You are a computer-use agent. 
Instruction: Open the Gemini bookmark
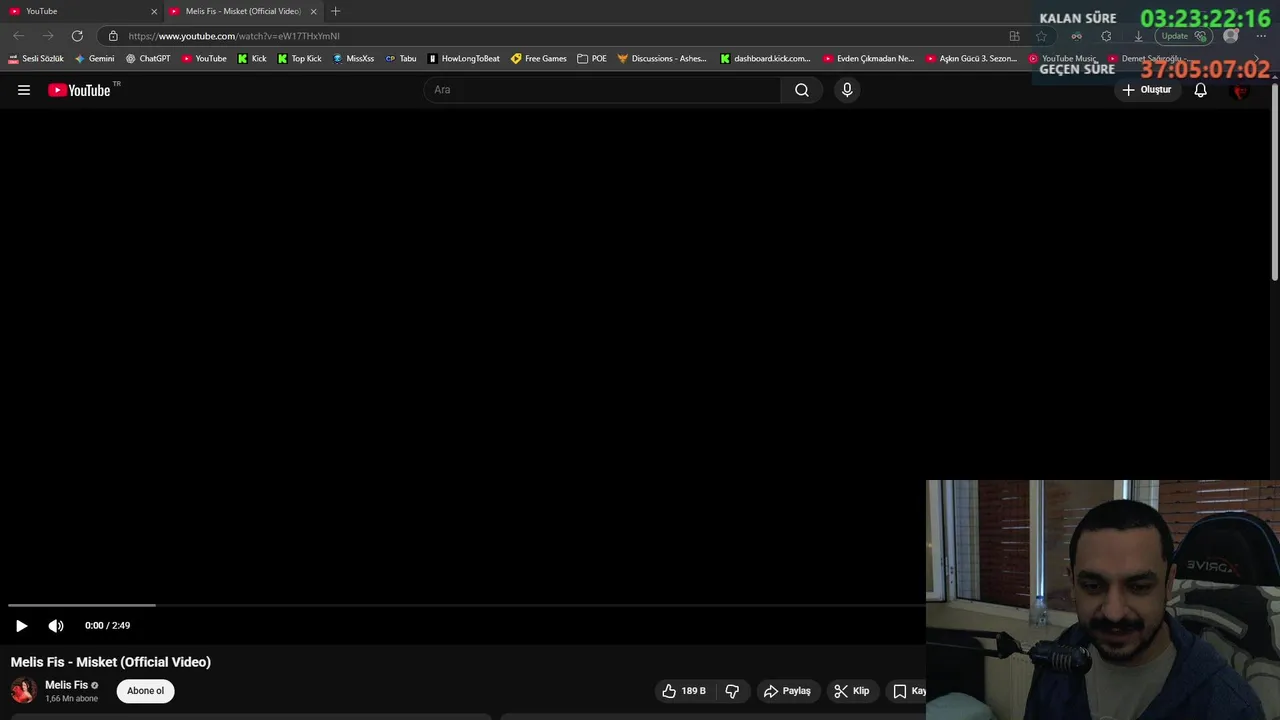pos(95,58)
